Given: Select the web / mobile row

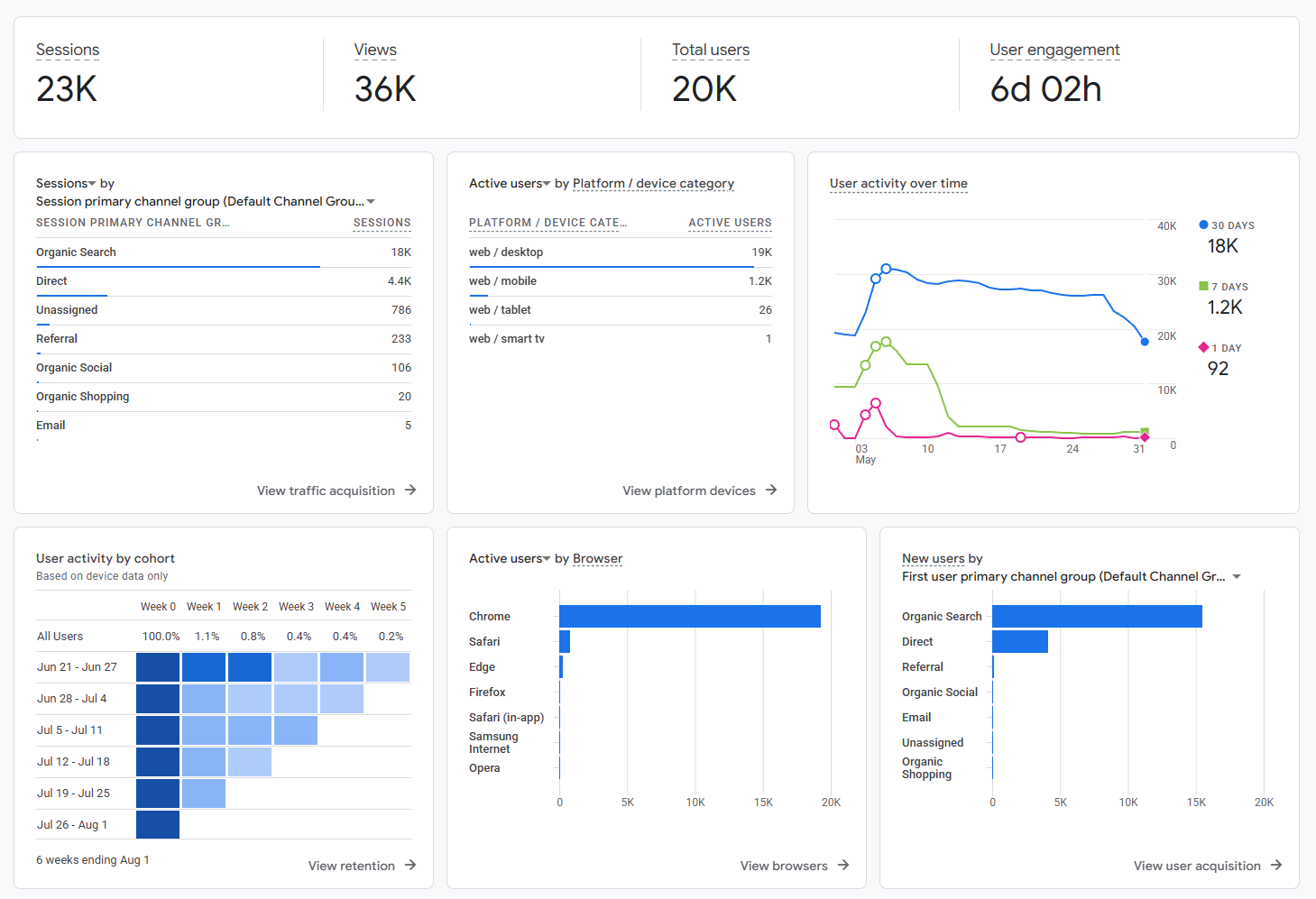Looking at the screenshot, I should click(621, 281).
